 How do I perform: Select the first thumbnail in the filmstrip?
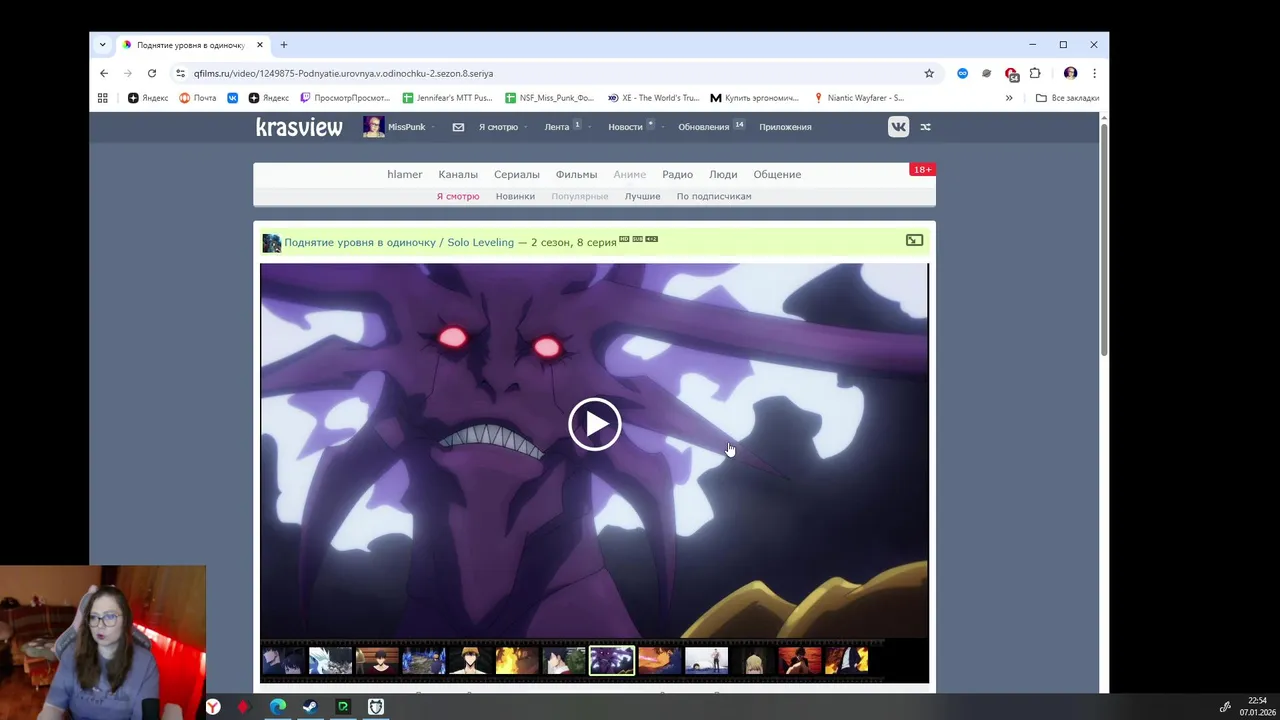(x=282, y=660)
